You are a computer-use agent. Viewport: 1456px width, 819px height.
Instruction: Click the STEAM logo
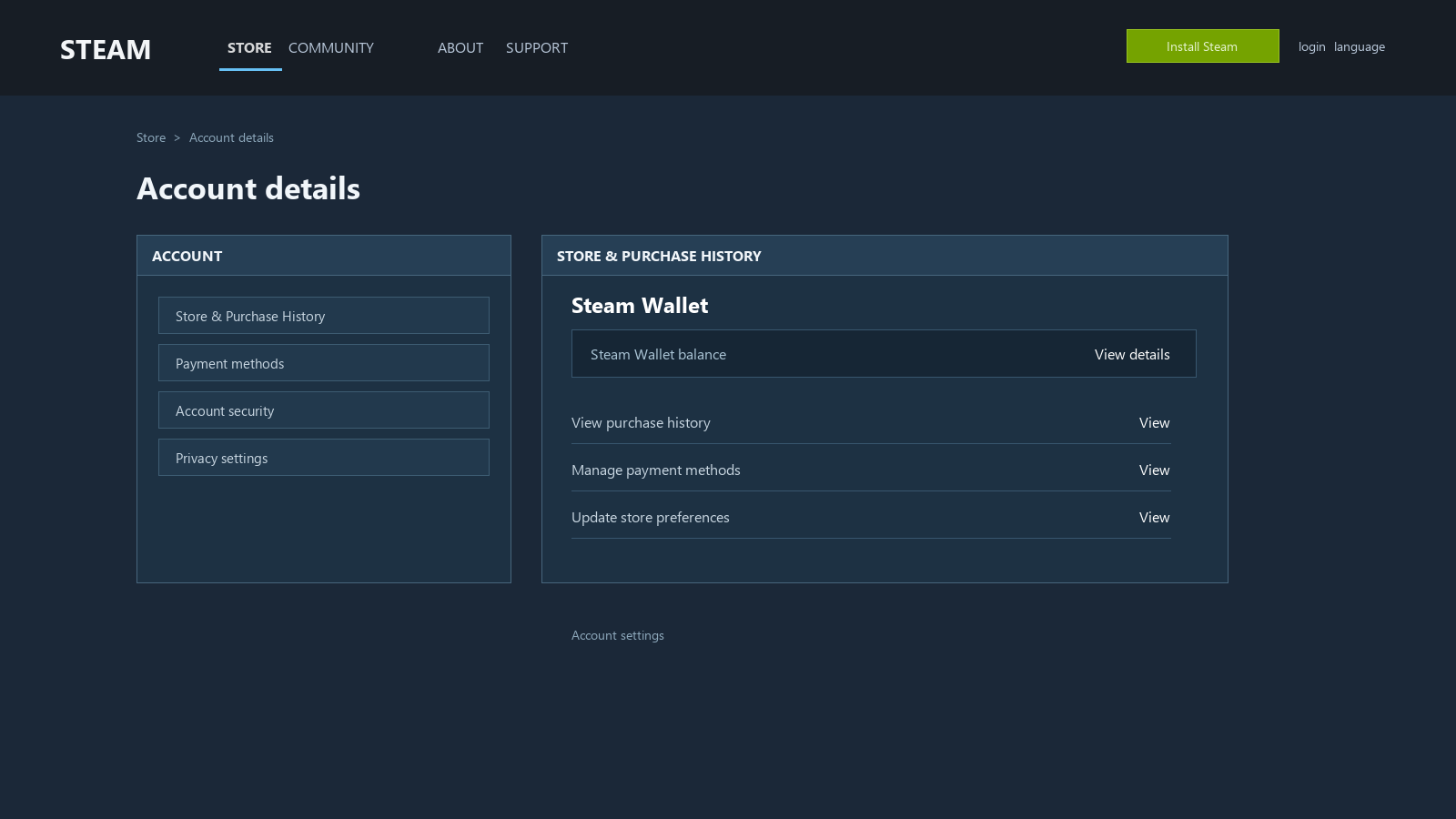click(x=106, y=49)
